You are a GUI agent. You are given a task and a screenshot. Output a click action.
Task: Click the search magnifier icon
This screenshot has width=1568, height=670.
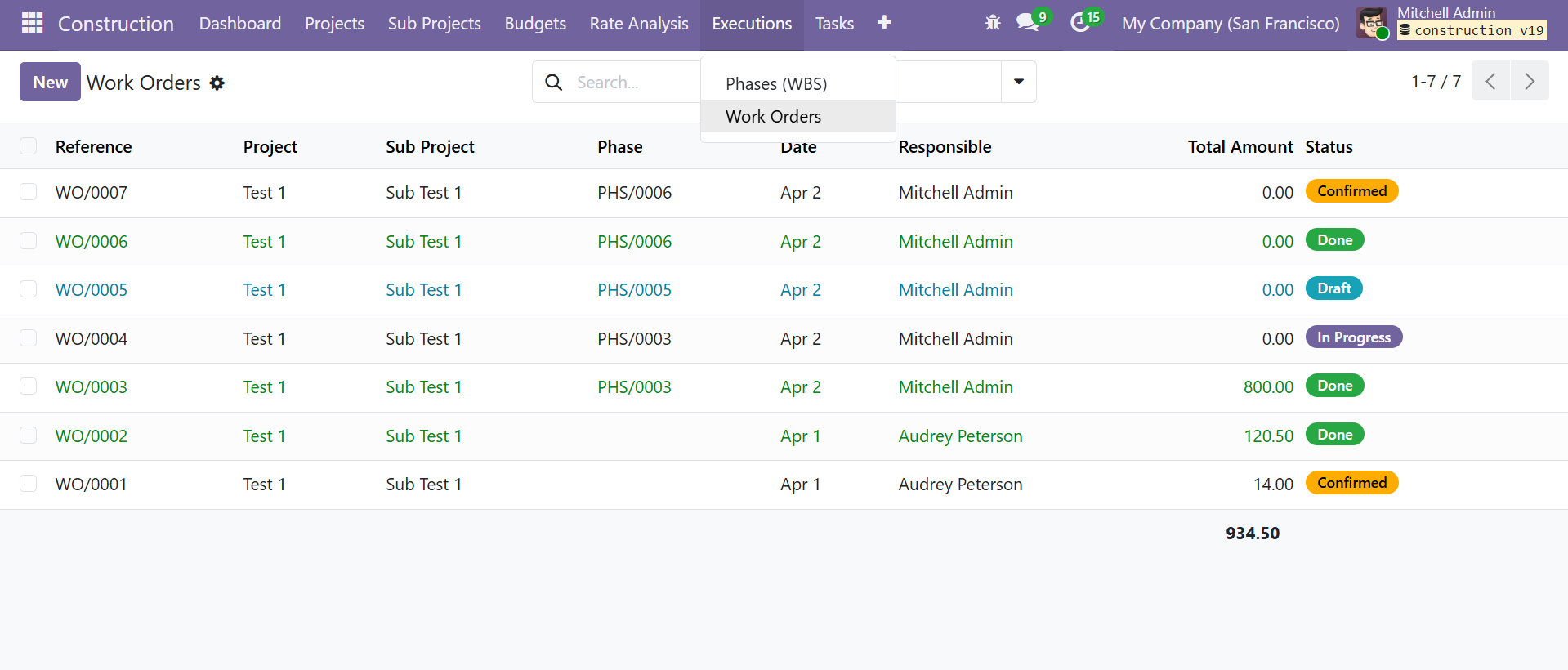point(553,83)
